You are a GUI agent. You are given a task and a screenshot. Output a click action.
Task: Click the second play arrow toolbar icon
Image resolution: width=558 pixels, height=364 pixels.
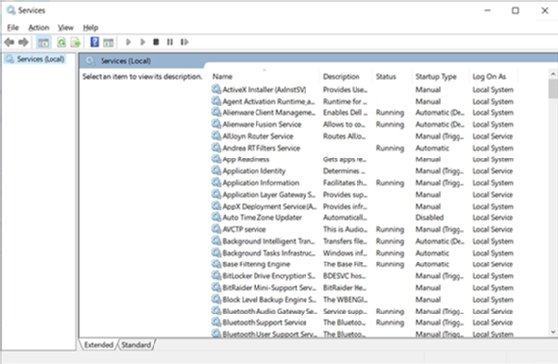142,42
